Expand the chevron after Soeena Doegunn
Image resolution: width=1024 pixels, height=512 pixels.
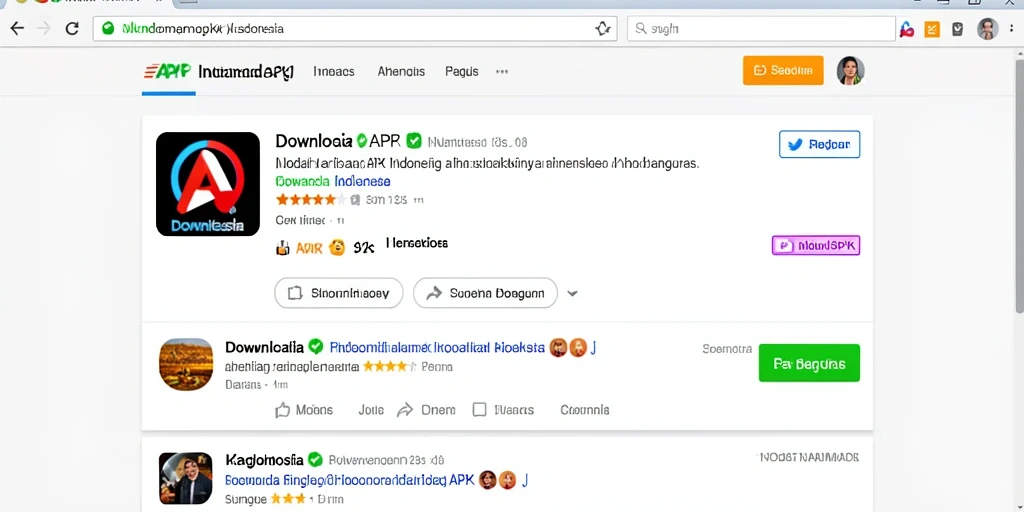point(572,294)
